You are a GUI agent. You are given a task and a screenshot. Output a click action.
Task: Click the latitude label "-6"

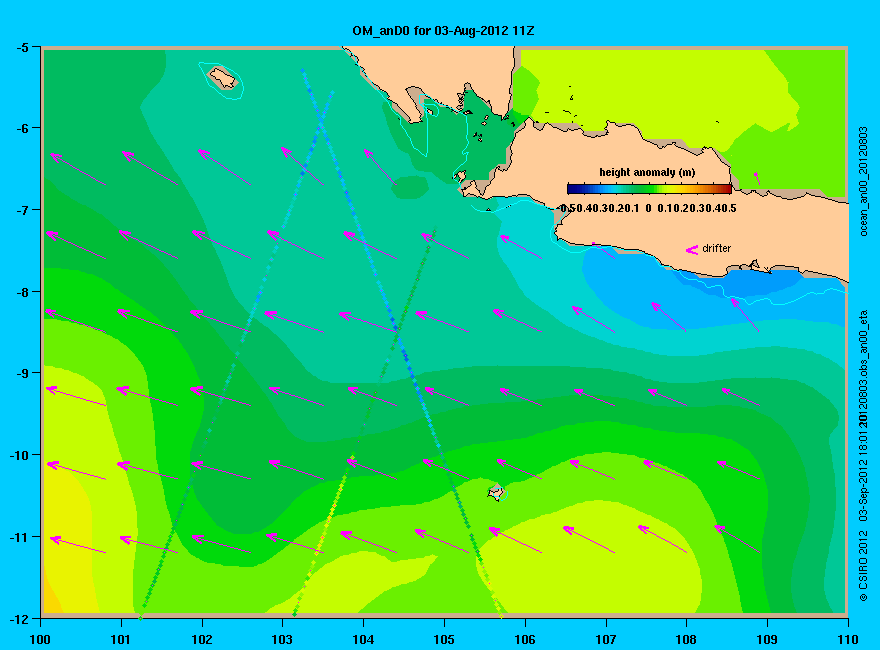coord(22,128)
